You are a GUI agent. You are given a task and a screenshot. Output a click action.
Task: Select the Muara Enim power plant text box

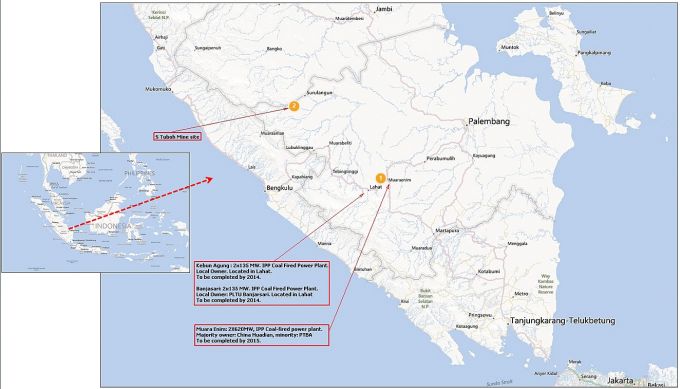[x=262, y=335]
